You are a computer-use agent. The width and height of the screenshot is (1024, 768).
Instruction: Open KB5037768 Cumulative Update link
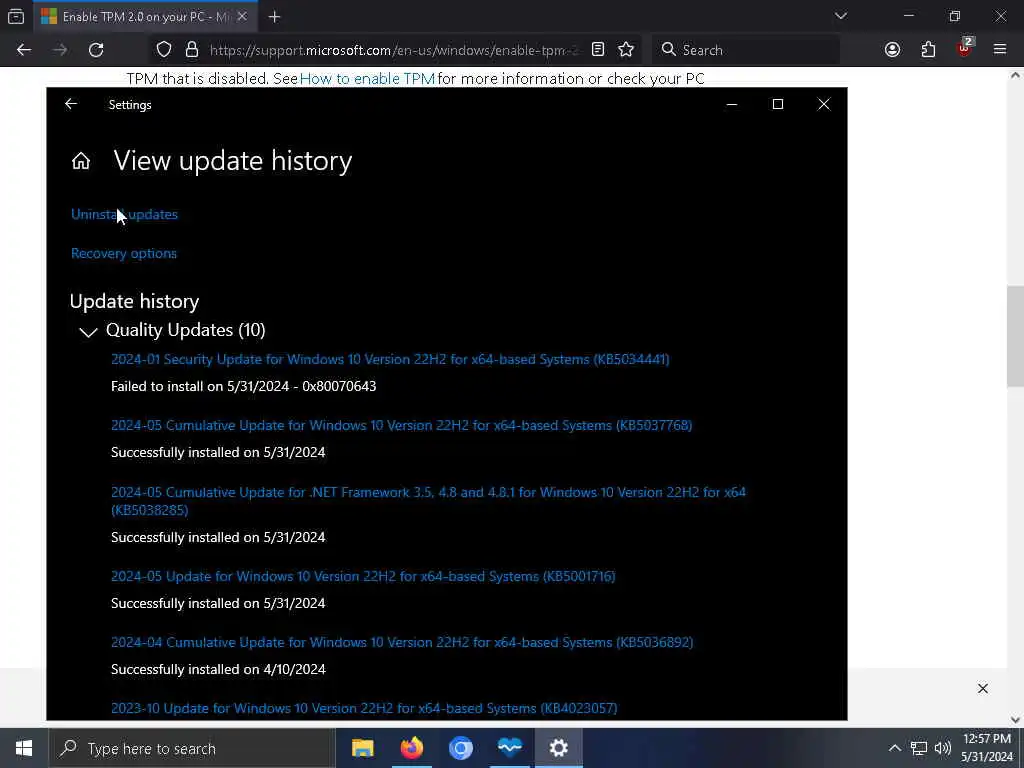402,425
